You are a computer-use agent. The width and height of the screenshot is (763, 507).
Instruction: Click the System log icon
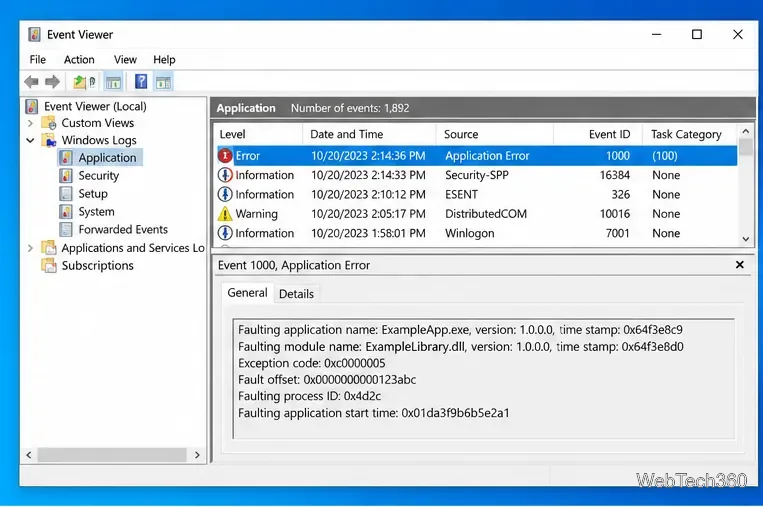(x=66, y=212)
